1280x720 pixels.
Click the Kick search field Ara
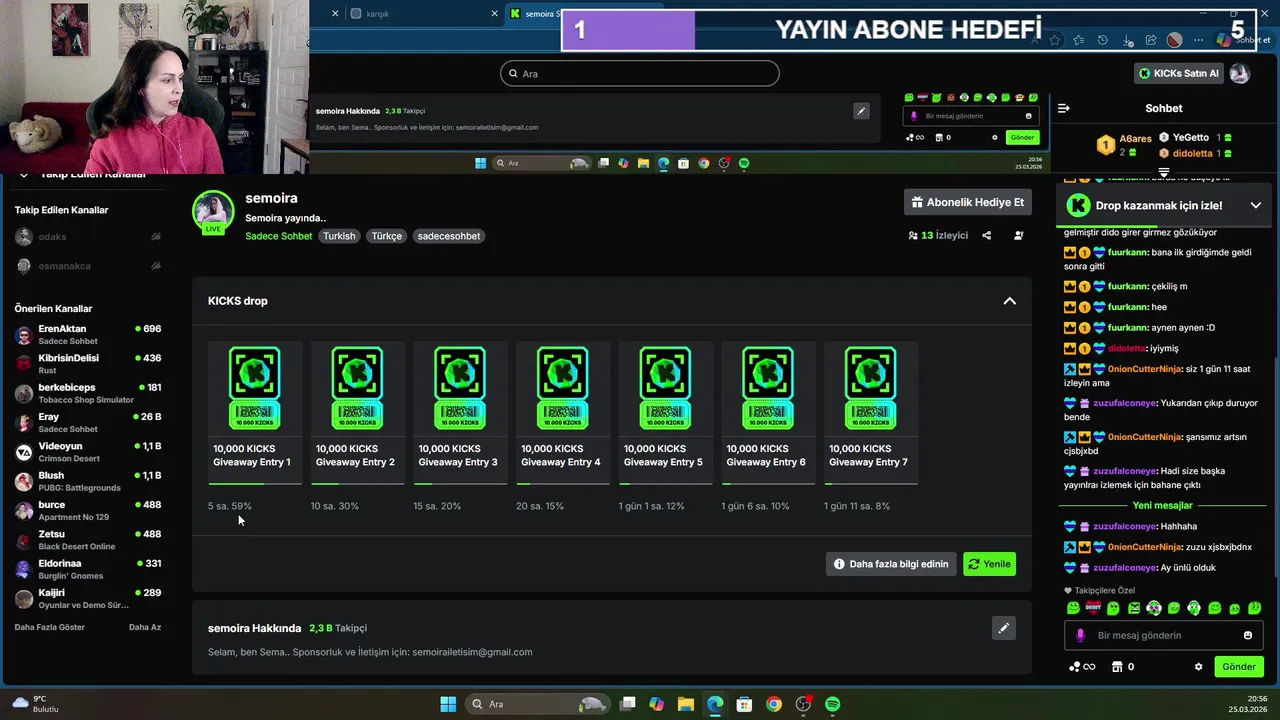tap(640, 73)
